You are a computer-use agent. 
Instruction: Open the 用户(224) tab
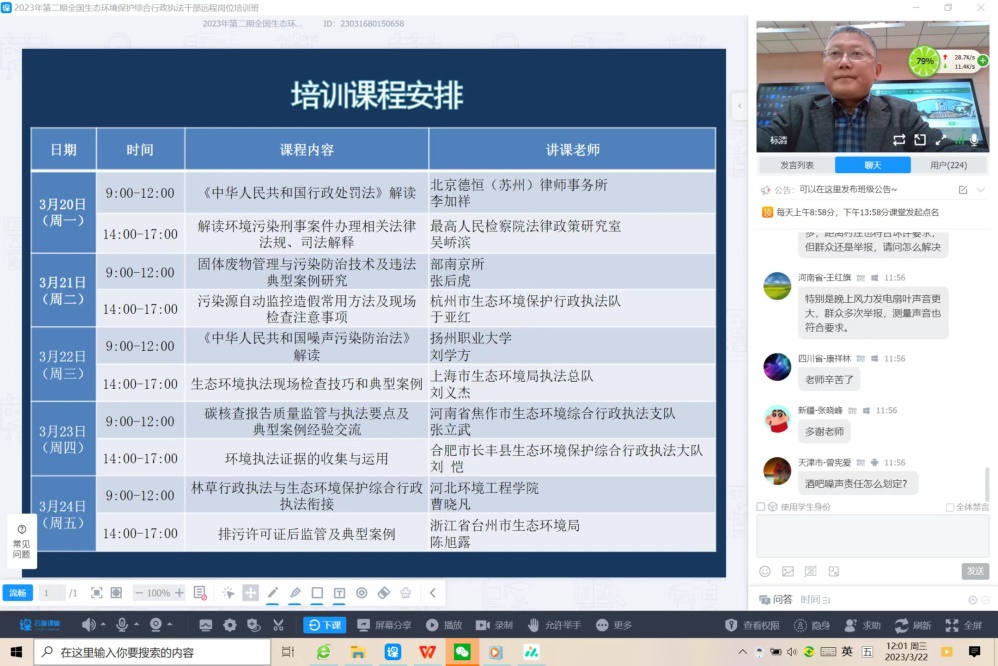(948, 165)
